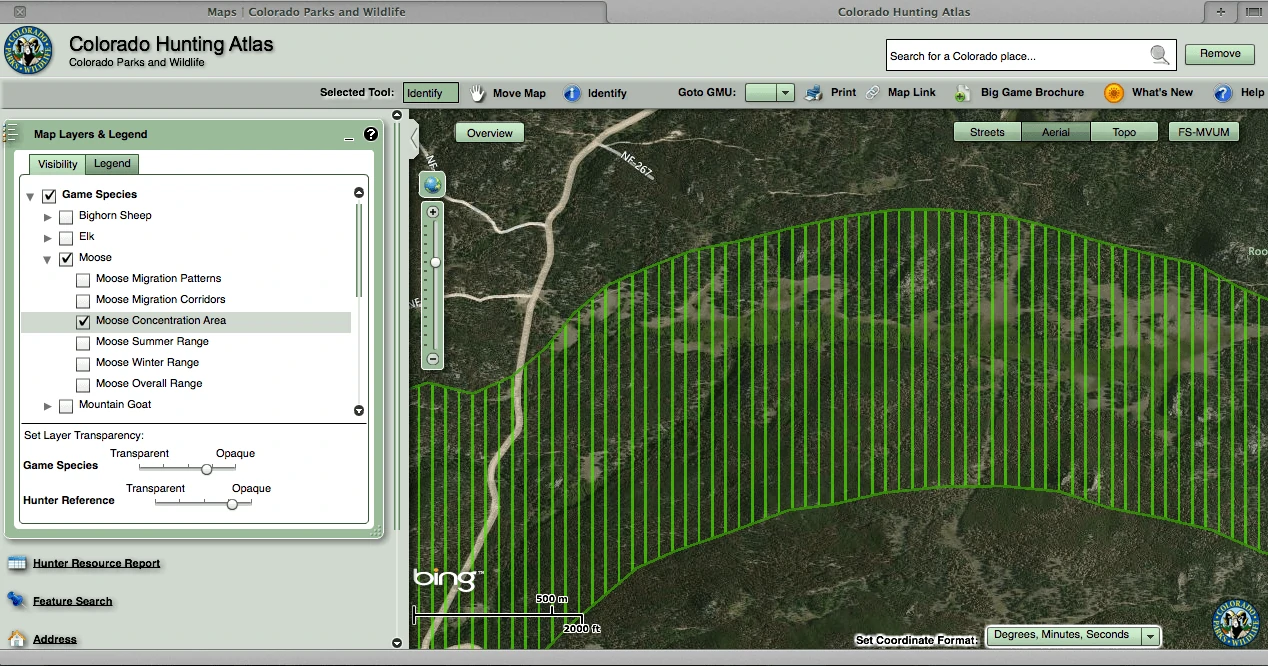Collapse the left side panel arrow
1268x666 pixels.
coord(413,138)
